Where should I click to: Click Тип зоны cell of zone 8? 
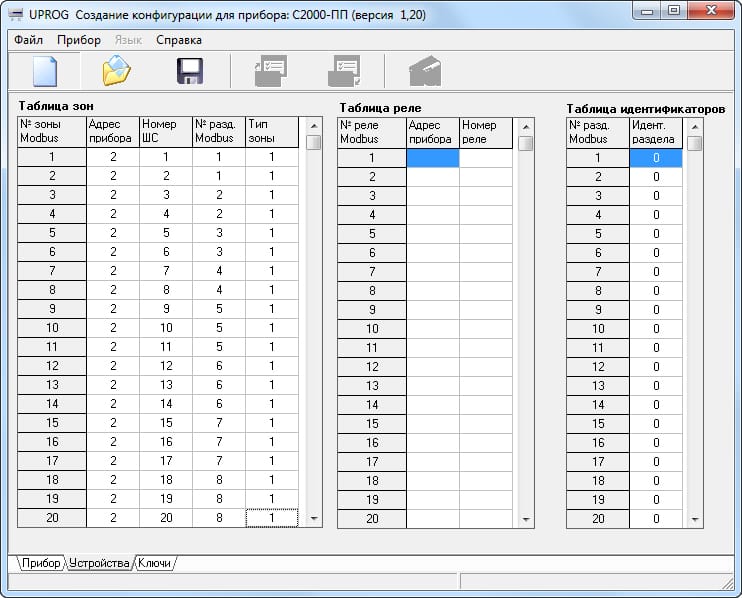click(272, 290)
